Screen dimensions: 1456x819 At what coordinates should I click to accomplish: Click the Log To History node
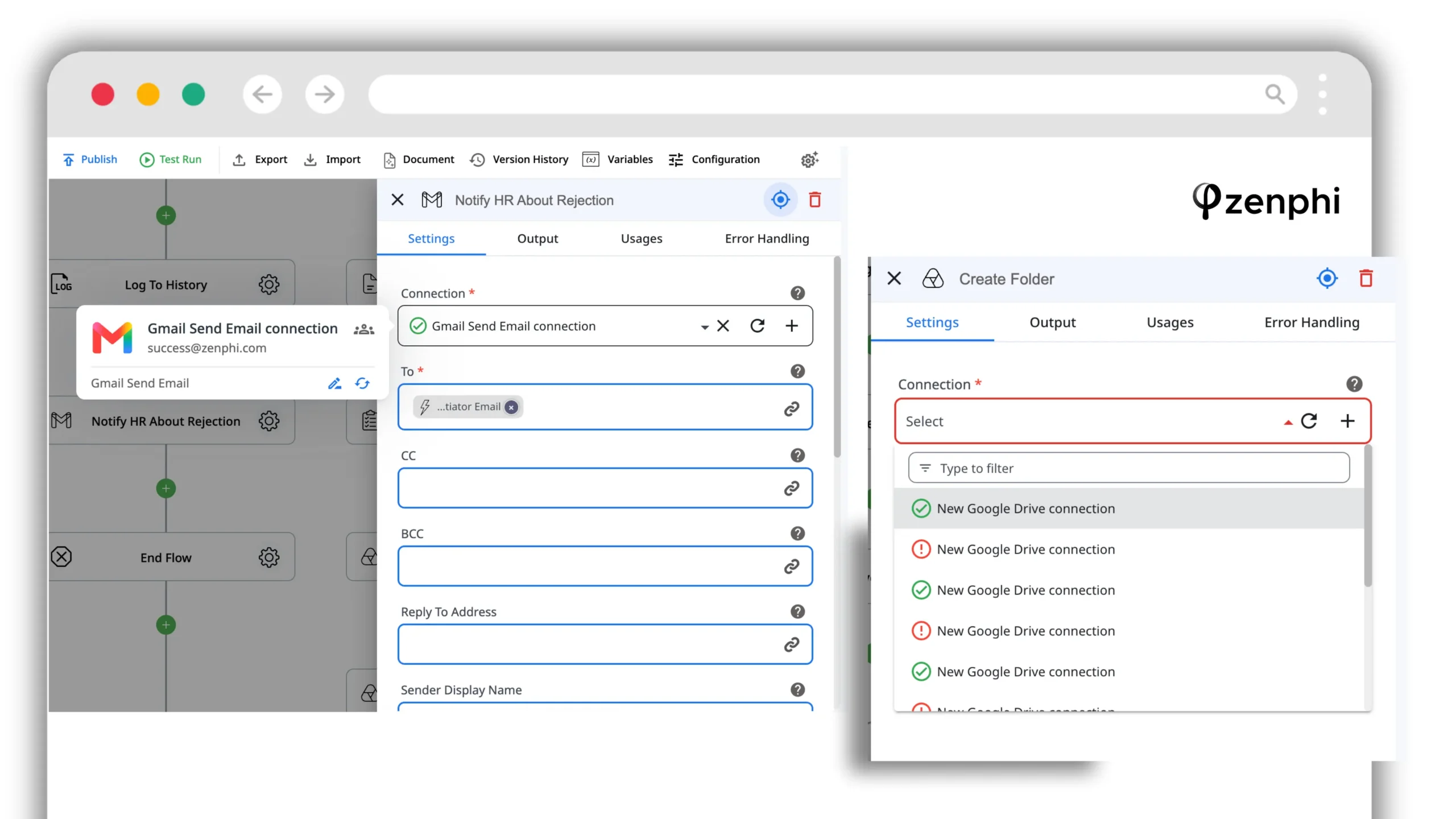(x=172, y=284)
